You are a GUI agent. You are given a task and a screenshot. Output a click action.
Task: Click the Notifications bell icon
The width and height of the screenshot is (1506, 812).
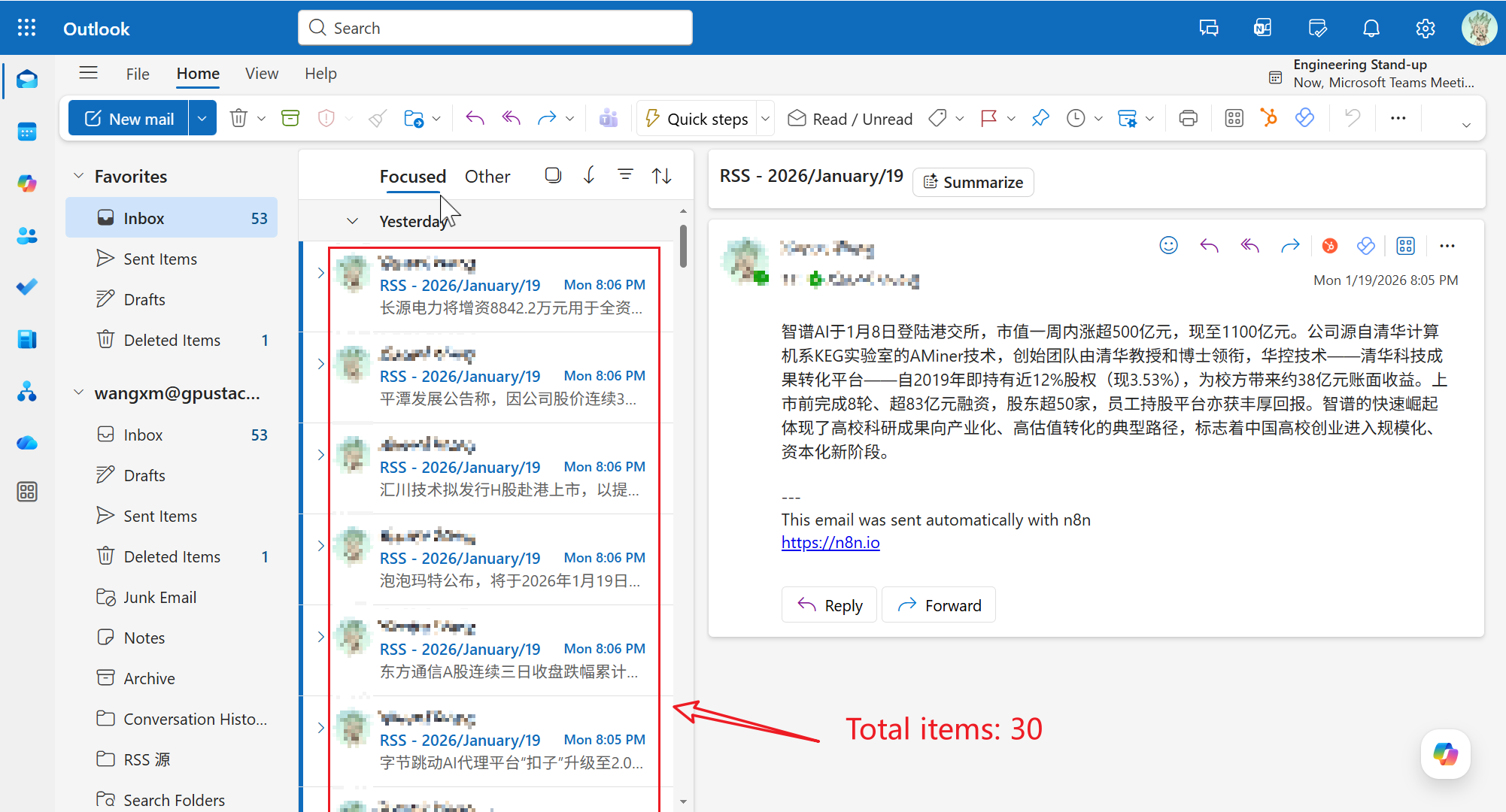(x=1371, y=29)
